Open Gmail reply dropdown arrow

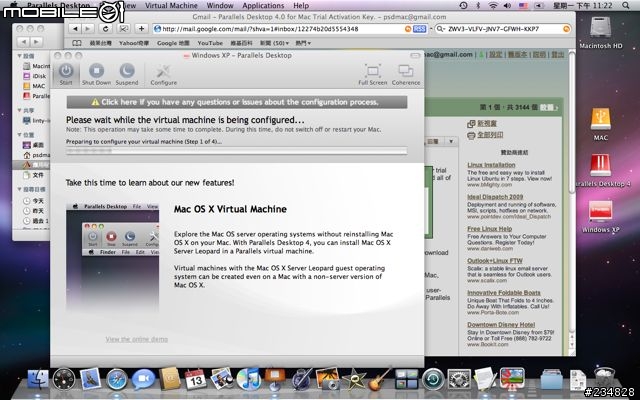[x=451, y=141]
